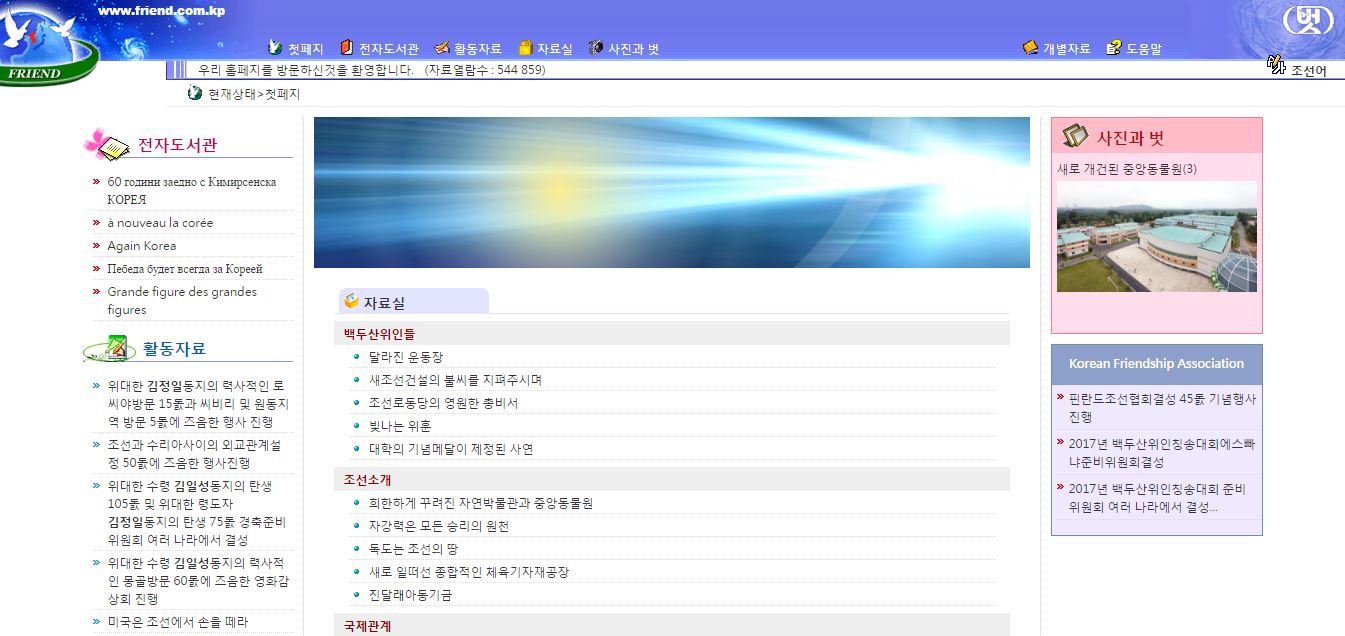Open the 활동자료 menu item
The image size is (1345, 636).
[x=478, y=49]
